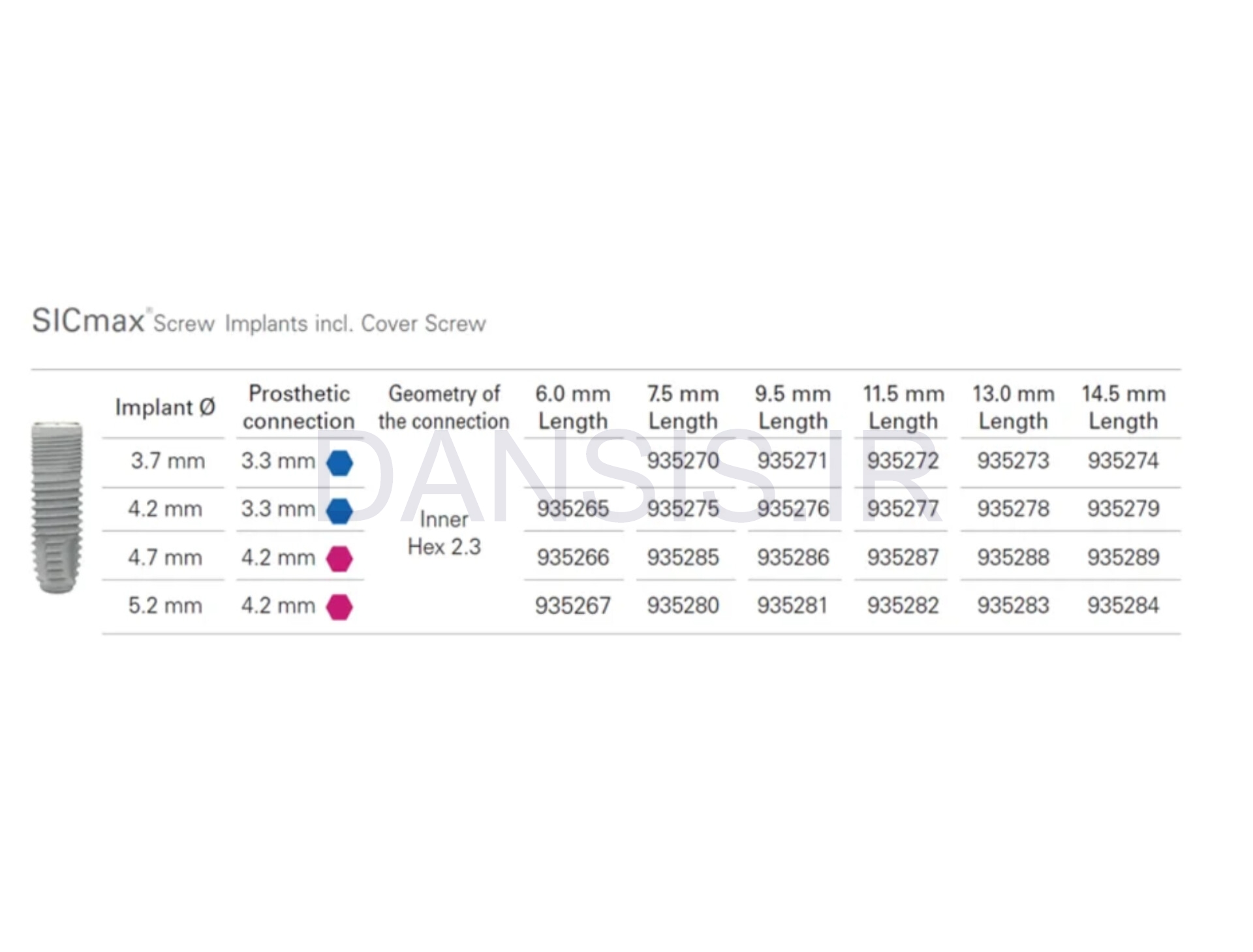Click the screw implant product image

pos(57,508)
